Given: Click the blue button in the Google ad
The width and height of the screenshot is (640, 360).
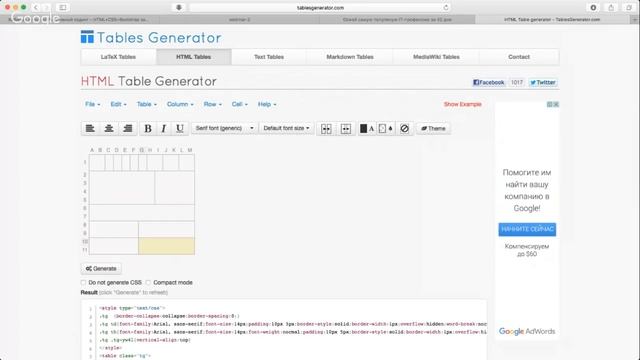Looking at the screenshot, I should [x=527, y=229].
